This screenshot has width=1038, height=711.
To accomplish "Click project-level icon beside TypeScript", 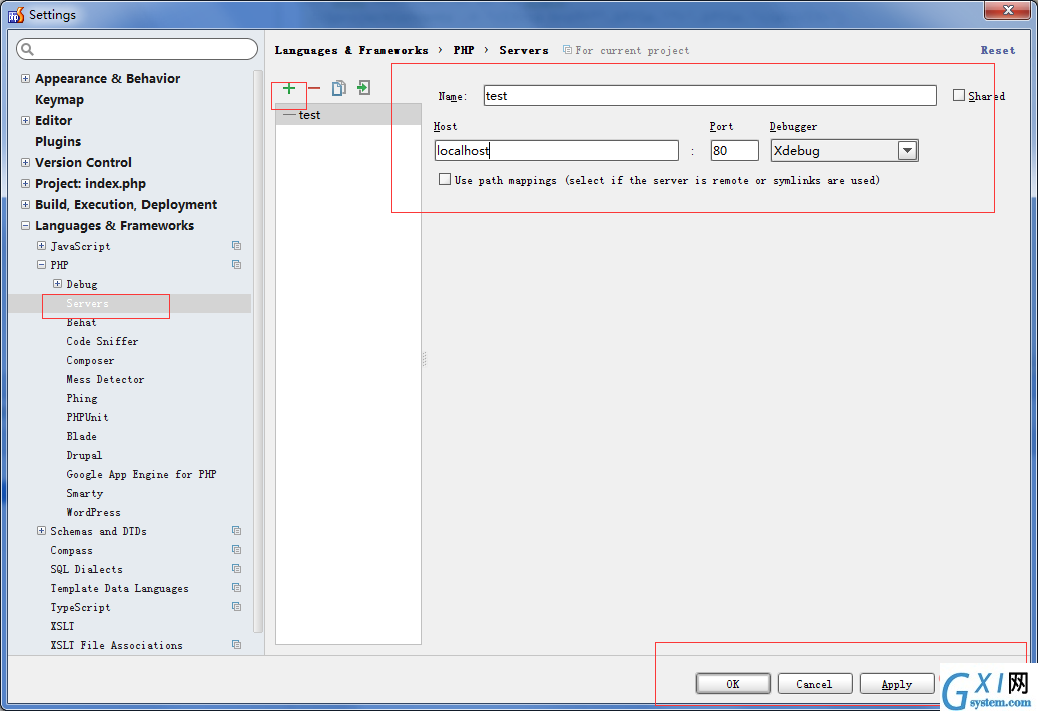I will 236,607.
